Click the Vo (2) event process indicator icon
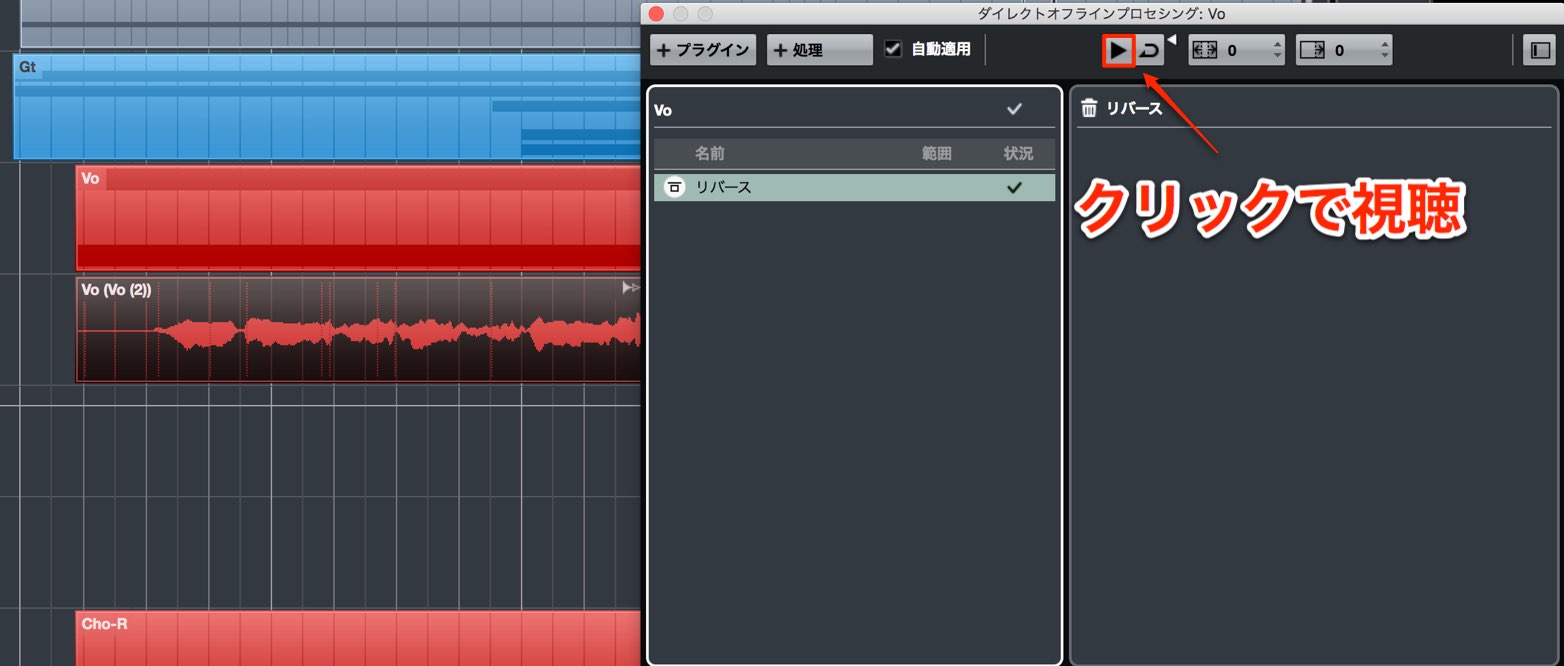Image resolution: width=1564 pixels, height=666 pixels. click(630, 288)
